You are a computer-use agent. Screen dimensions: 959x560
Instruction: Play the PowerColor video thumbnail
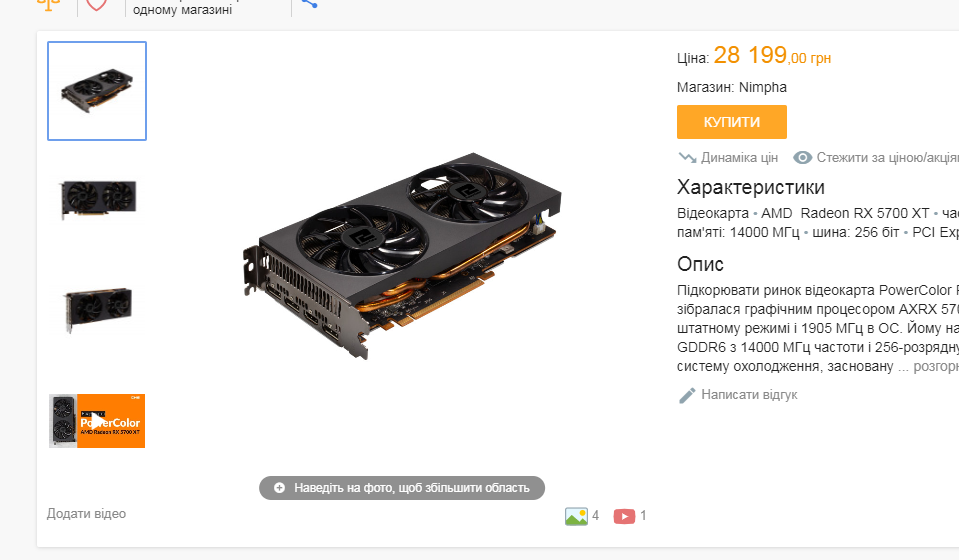97,421
